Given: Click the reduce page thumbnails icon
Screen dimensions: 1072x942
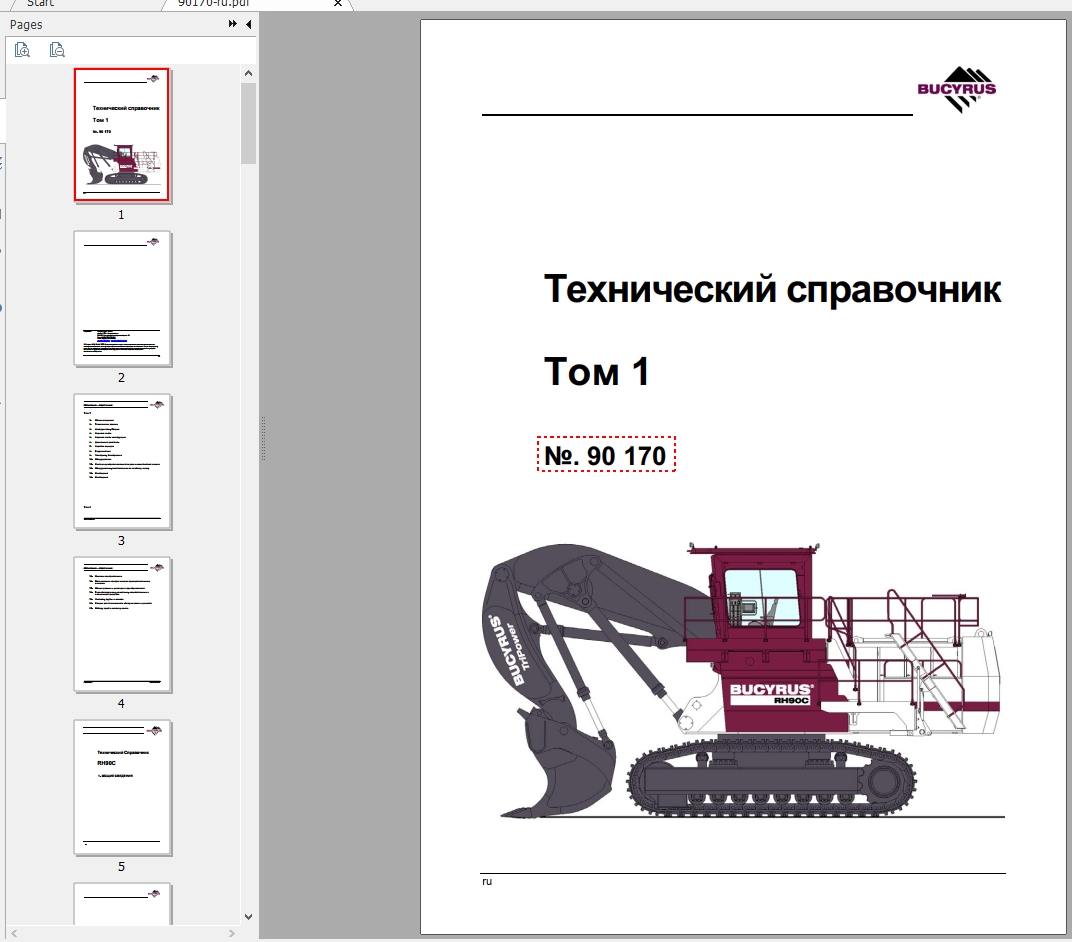Looking at the screenshot, I should point(57,50).
